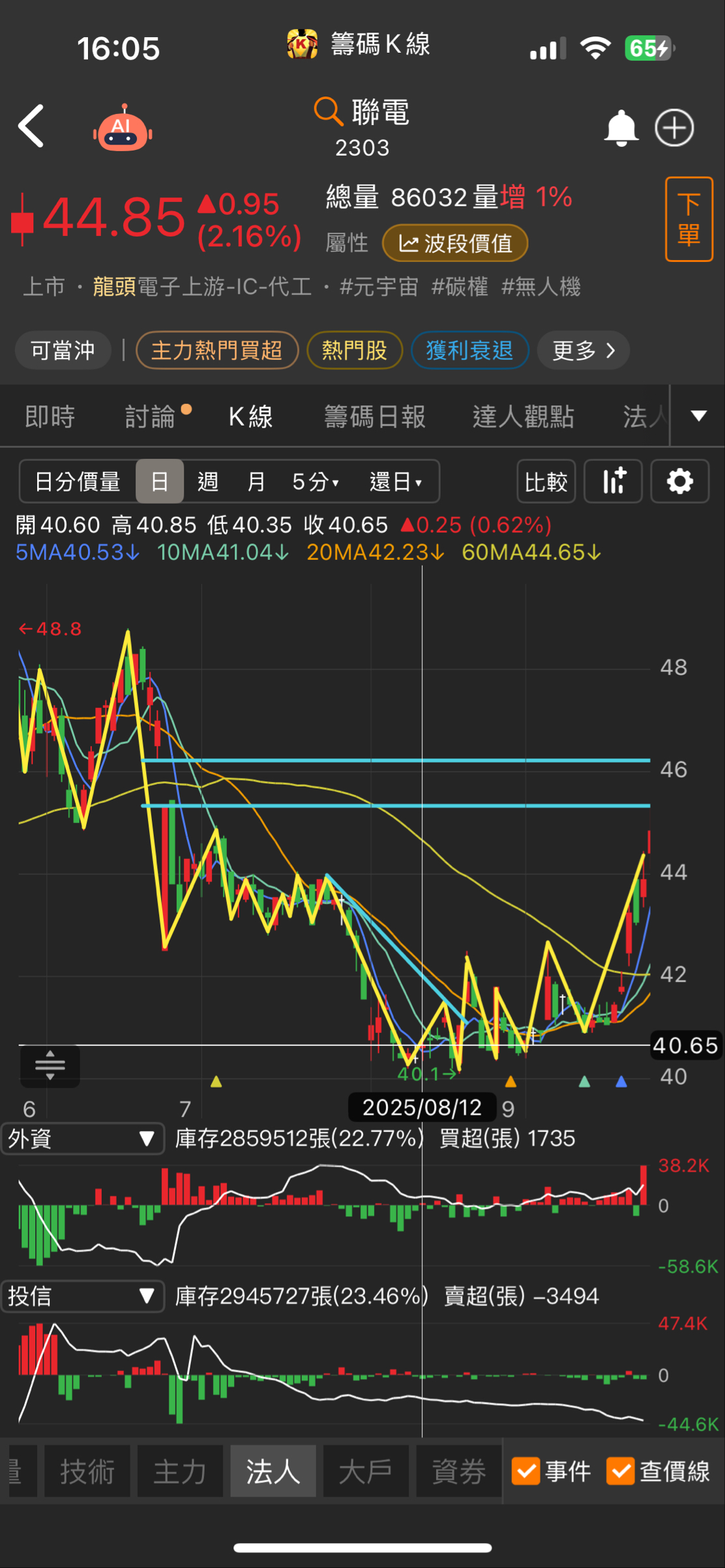Tap the partially hidden 法人 top tab
The width and height of the screenshot is (725, 1568).
[x=645, y=416]
